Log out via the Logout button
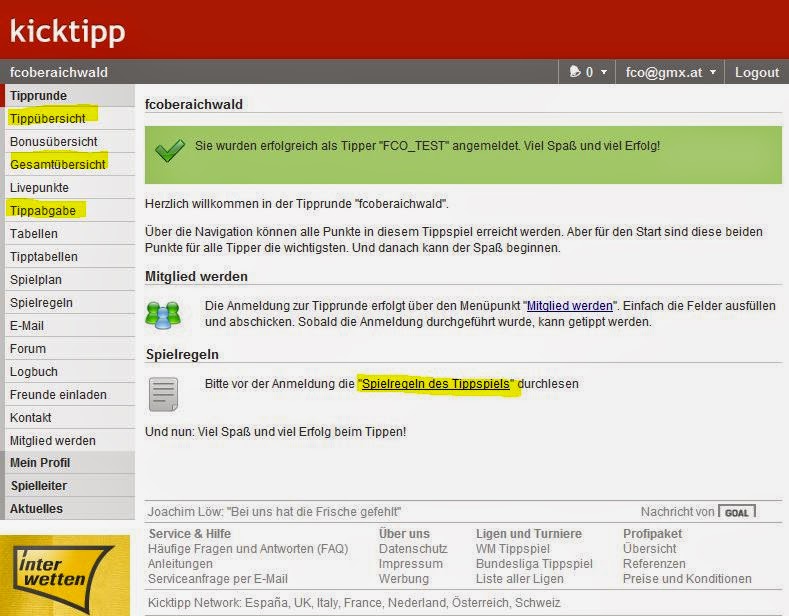 pos(756,72)
